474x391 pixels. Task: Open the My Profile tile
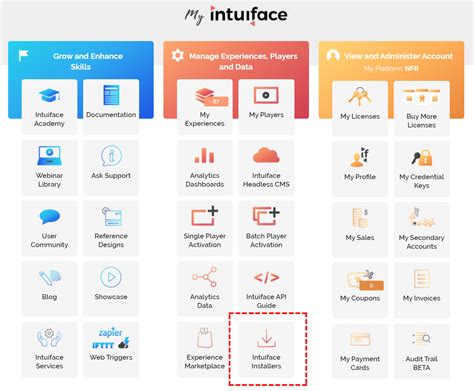[x=360, y=169]
